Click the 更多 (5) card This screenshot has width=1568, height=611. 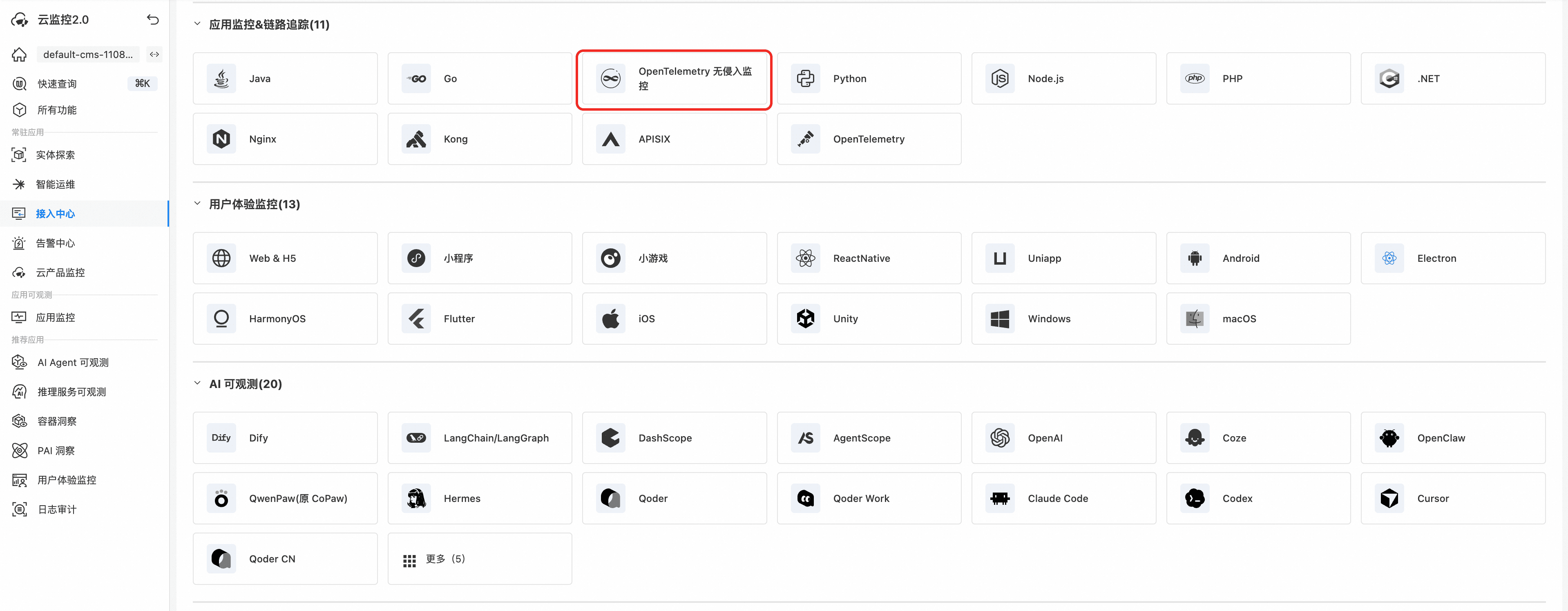(480, 559)
